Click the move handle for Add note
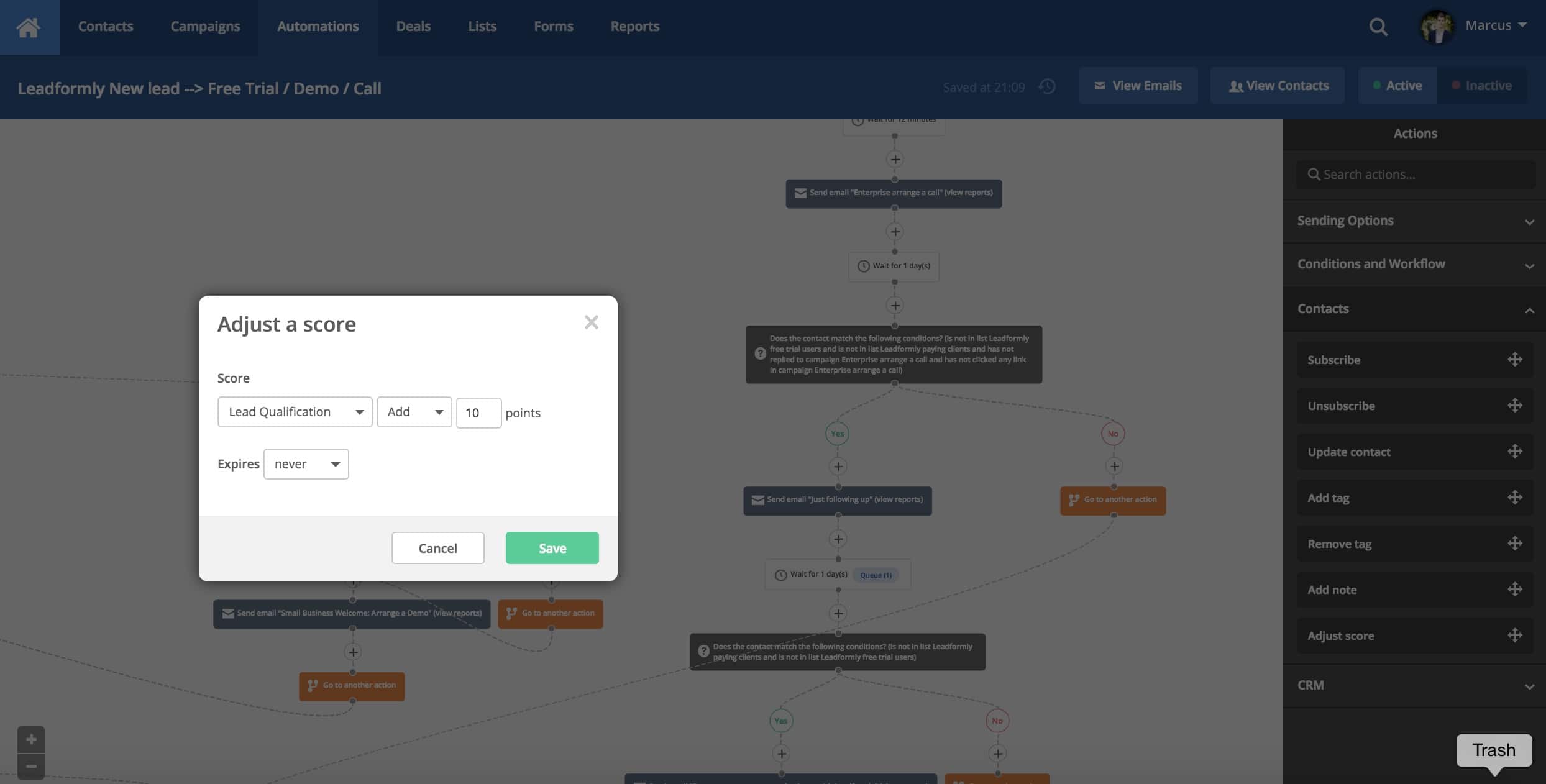1546x784 pixels. (x=1514, y=590)
